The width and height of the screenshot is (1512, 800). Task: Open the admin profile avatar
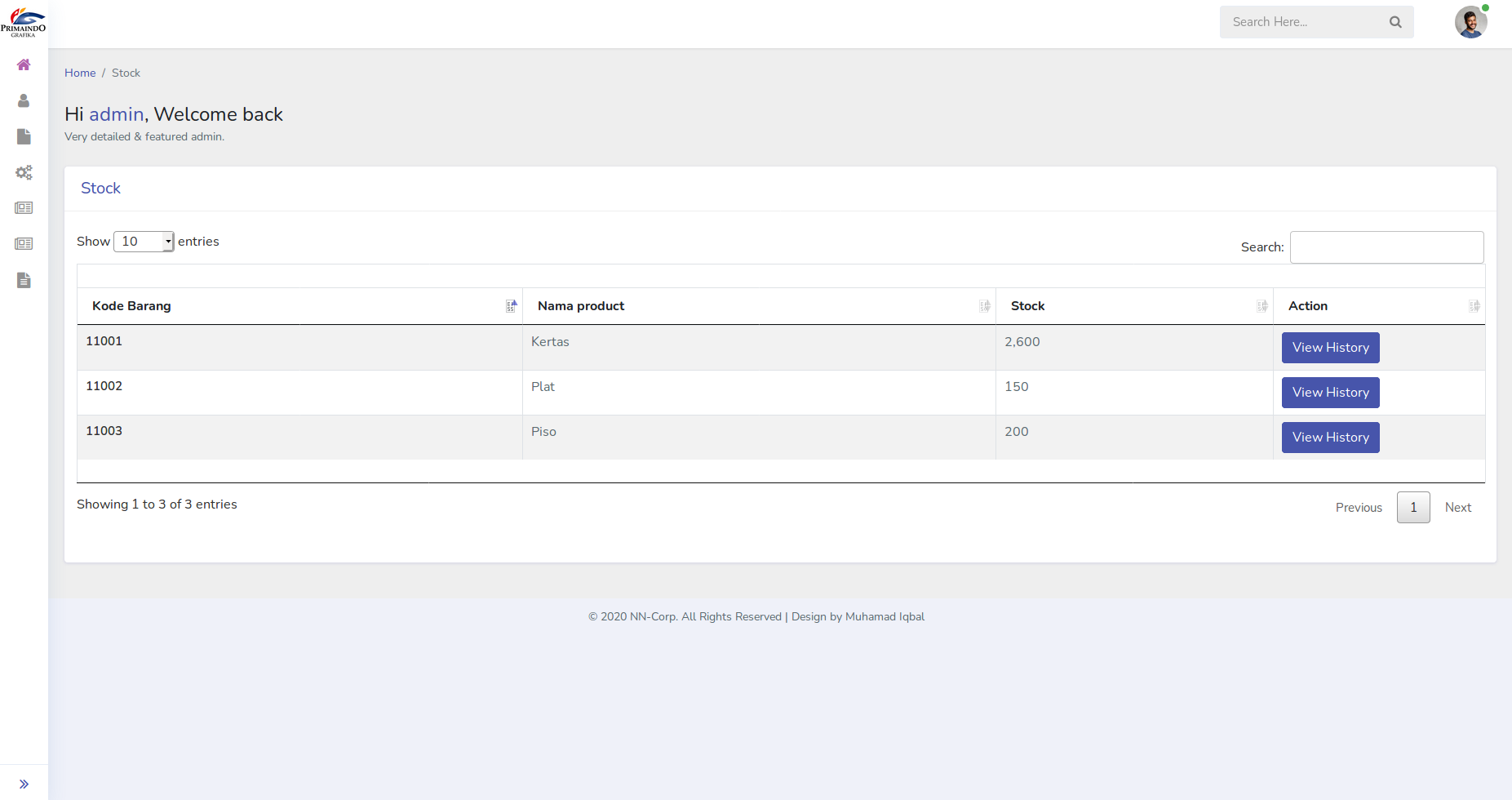coord(1470,22)
